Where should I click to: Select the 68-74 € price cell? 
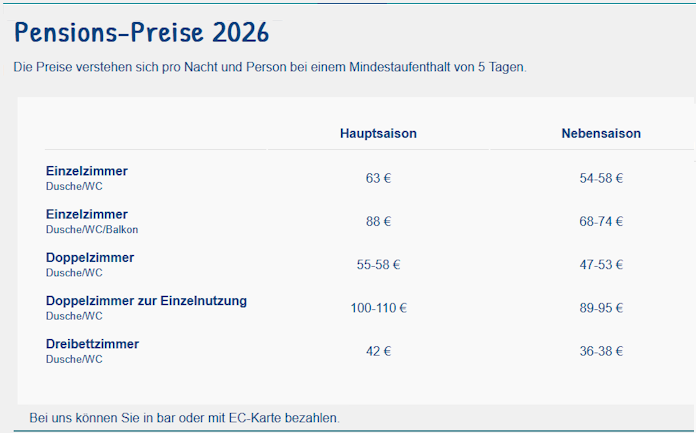601,221
